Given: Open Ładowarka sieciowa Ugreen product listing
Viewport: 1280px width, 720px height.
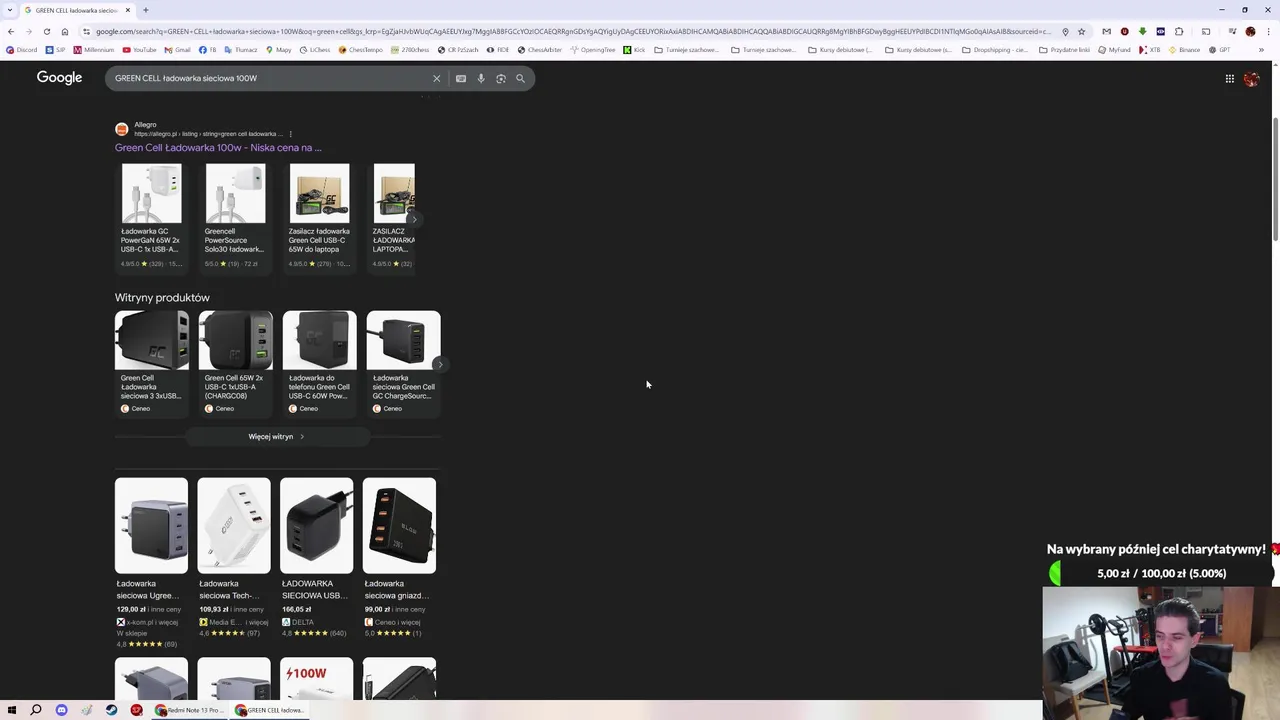Looking at the screenshot, I should [x=151, y=562].
